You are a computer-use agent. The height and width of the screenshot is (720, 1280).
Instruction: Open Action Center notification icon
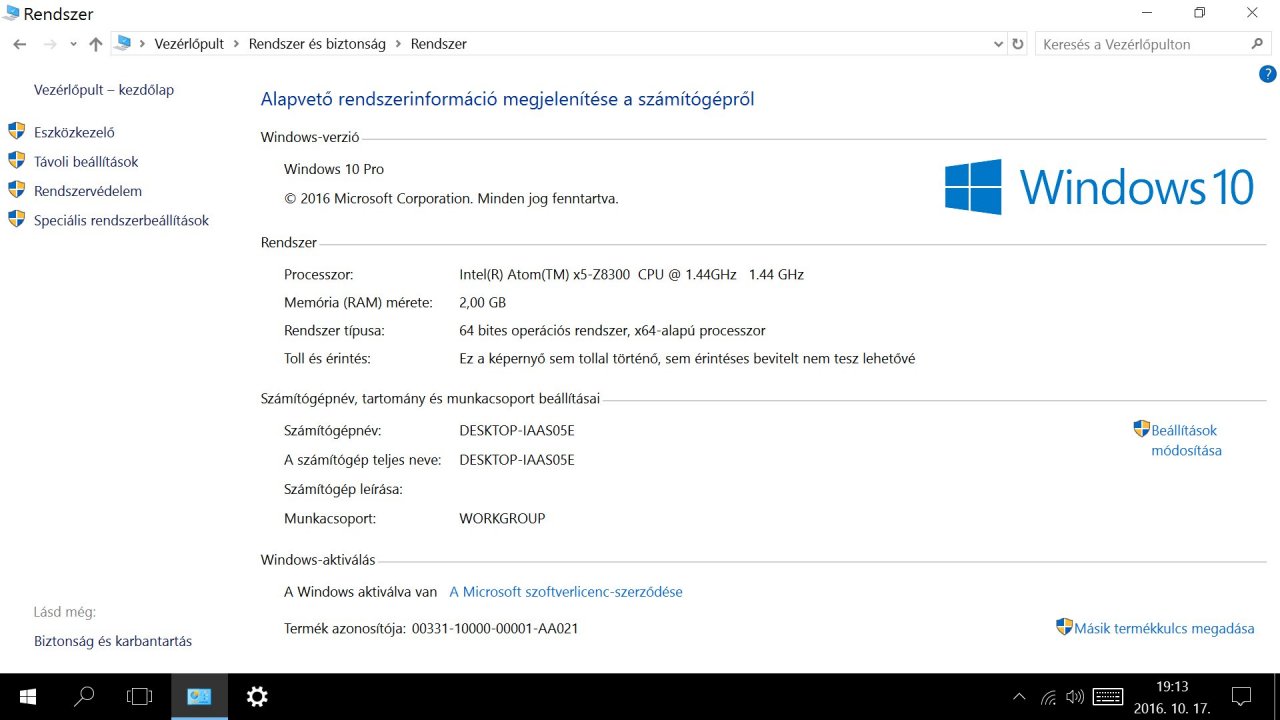tap(1241, 697)
